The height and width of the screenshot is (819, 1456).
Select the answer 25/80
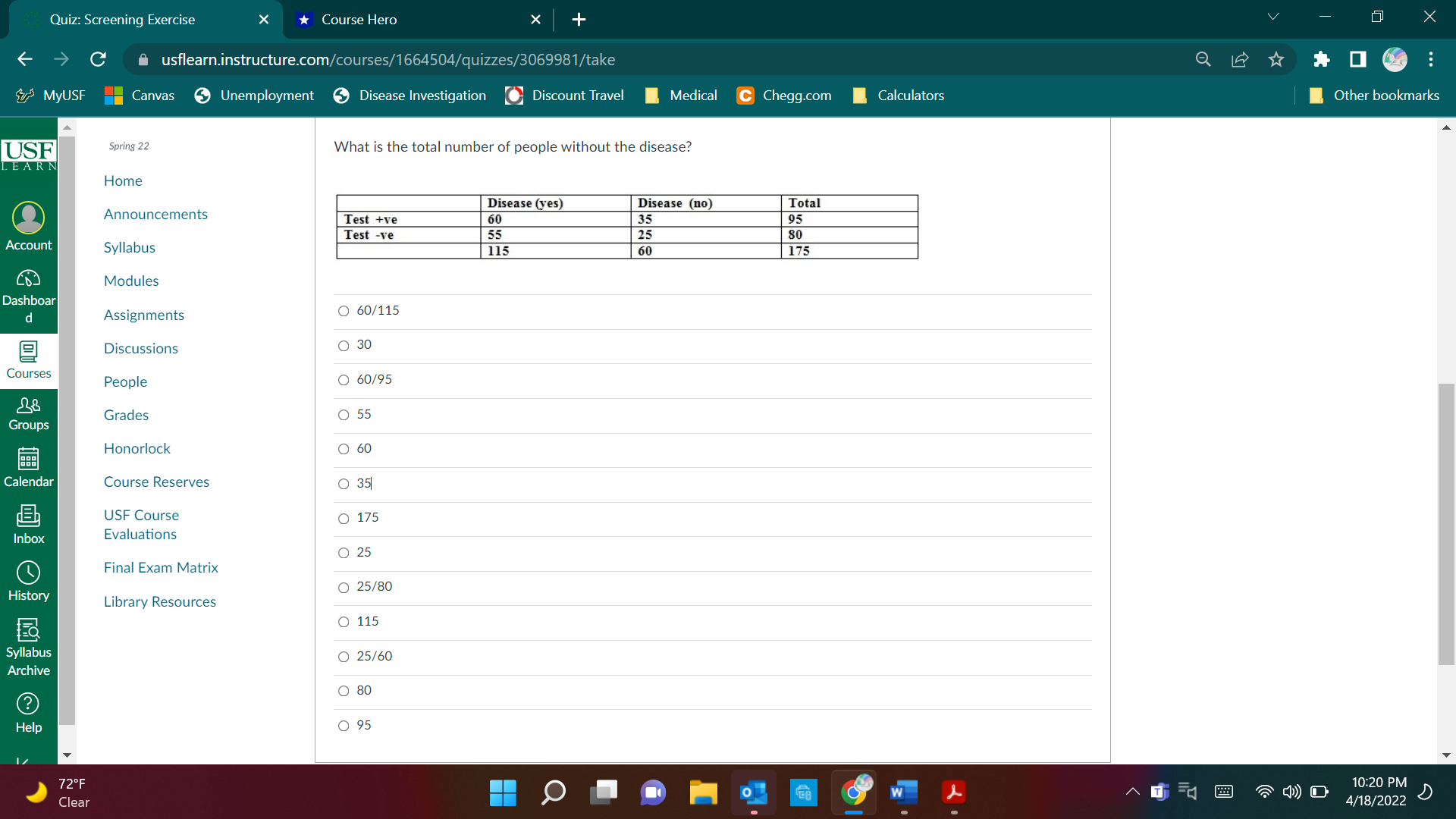coord(344,587)
